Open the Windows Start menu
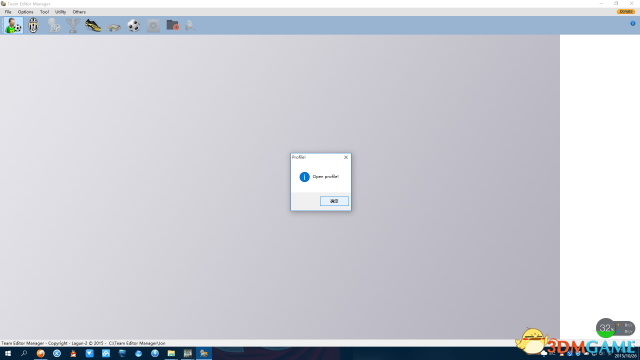The image size is (640, 360). [x=8, y=353]
